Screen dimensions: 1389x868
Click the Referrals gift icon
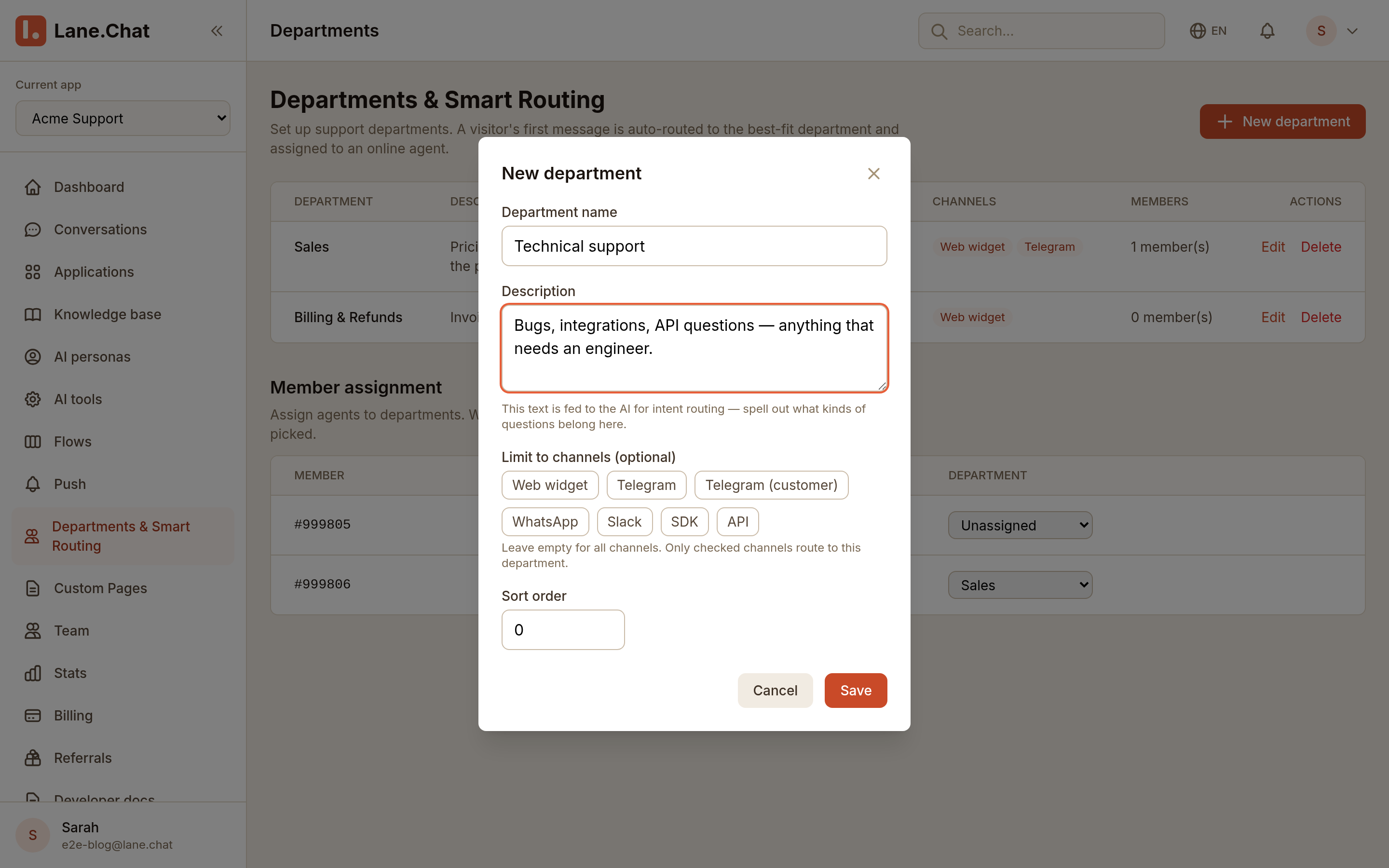[33, 759]
